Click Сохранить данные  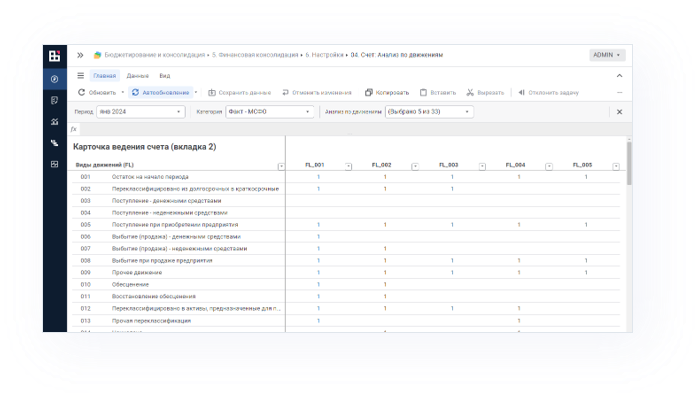[240, 93]
